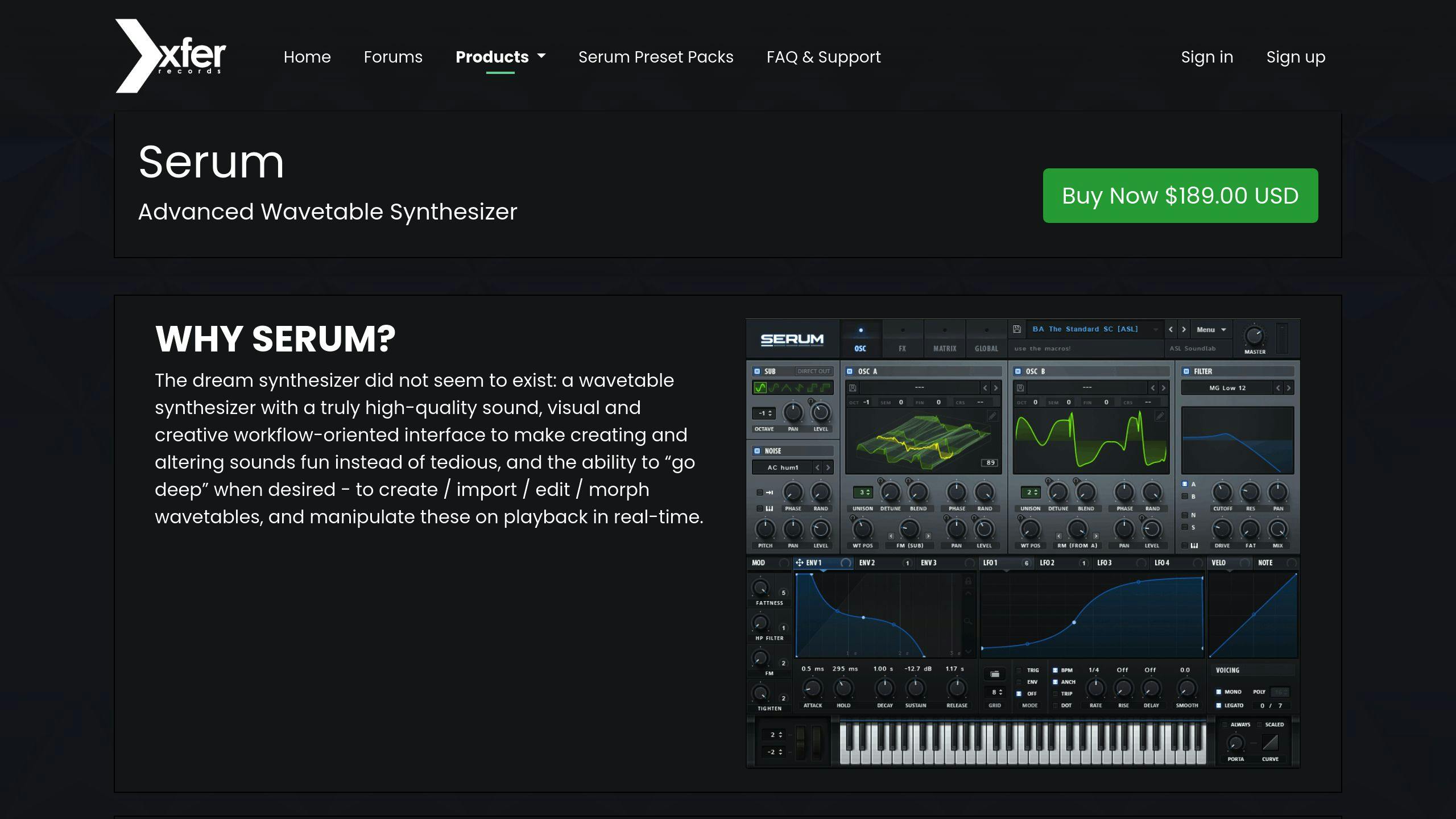This screenshot has height=819, width=1456.
Task: Click next noise sample arrow beside AC hum1
Action: point(828,468)
